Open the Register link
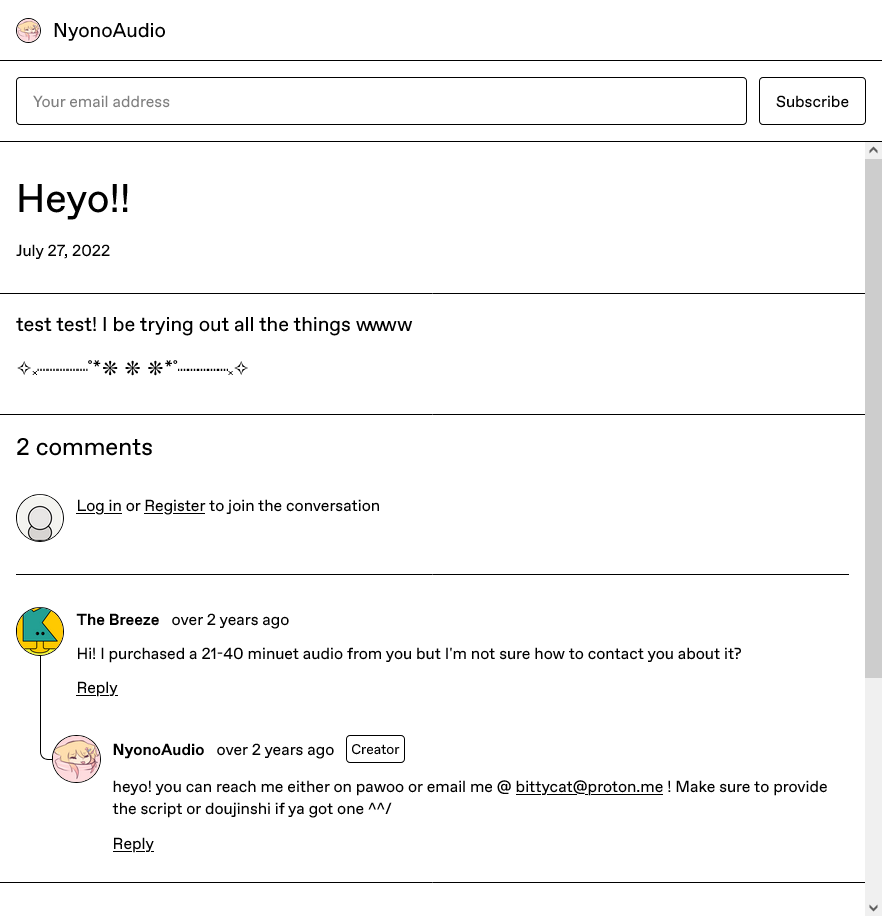Screen dimensions: 882x916 (x=174, y=506)
